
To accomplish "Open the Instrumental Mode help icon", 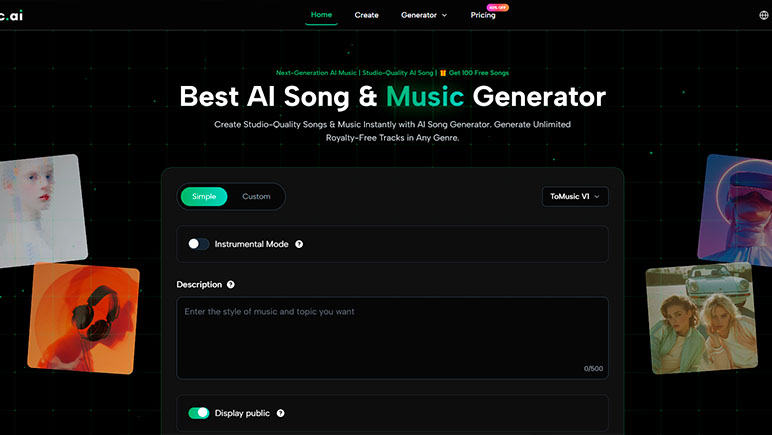I will (x=299, y=244).
